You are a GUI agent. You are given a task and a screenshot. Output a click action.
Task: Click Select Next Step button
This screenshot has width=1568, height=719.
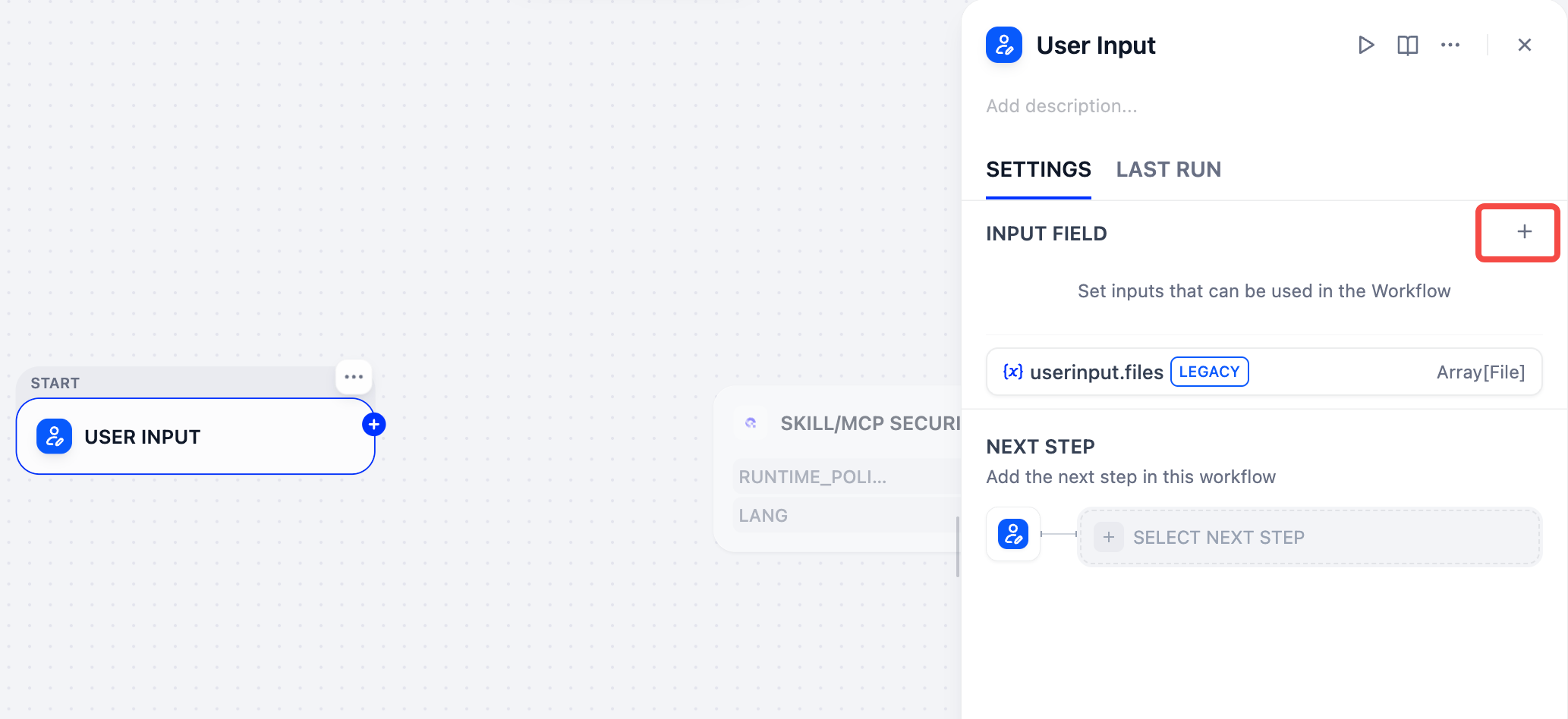(x=1310, y=537)
